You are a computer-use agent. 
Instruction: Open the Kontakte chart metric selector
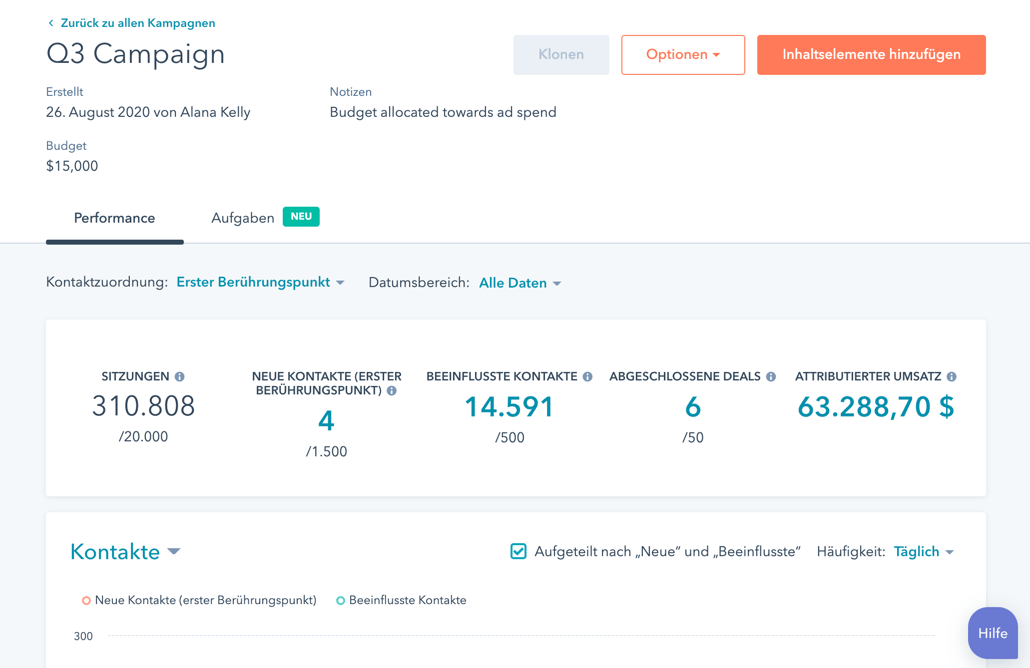[x=123, y=551]
